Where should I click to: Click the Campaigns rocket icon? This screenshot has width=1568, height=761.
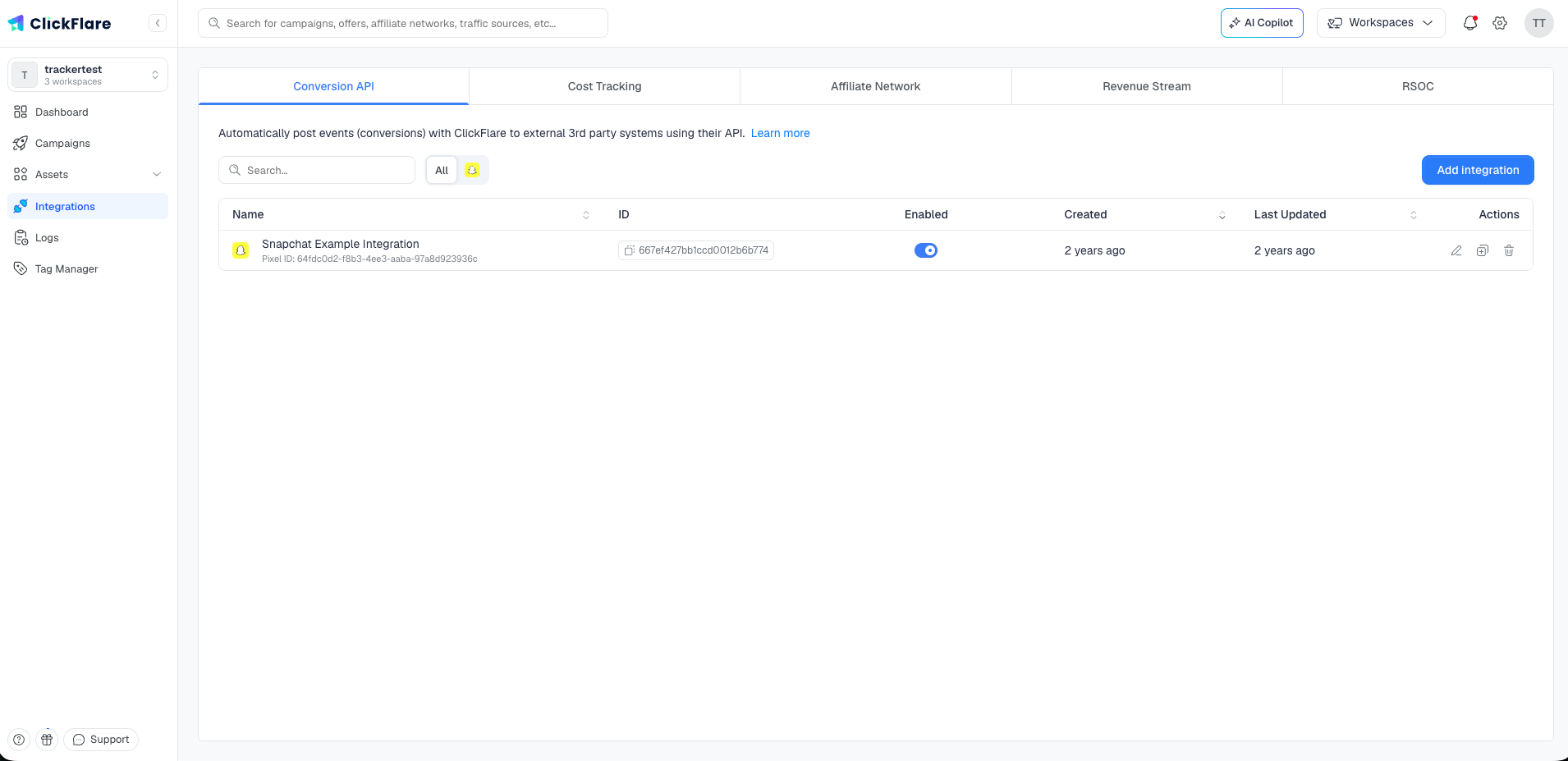click(x=21, y=143)
